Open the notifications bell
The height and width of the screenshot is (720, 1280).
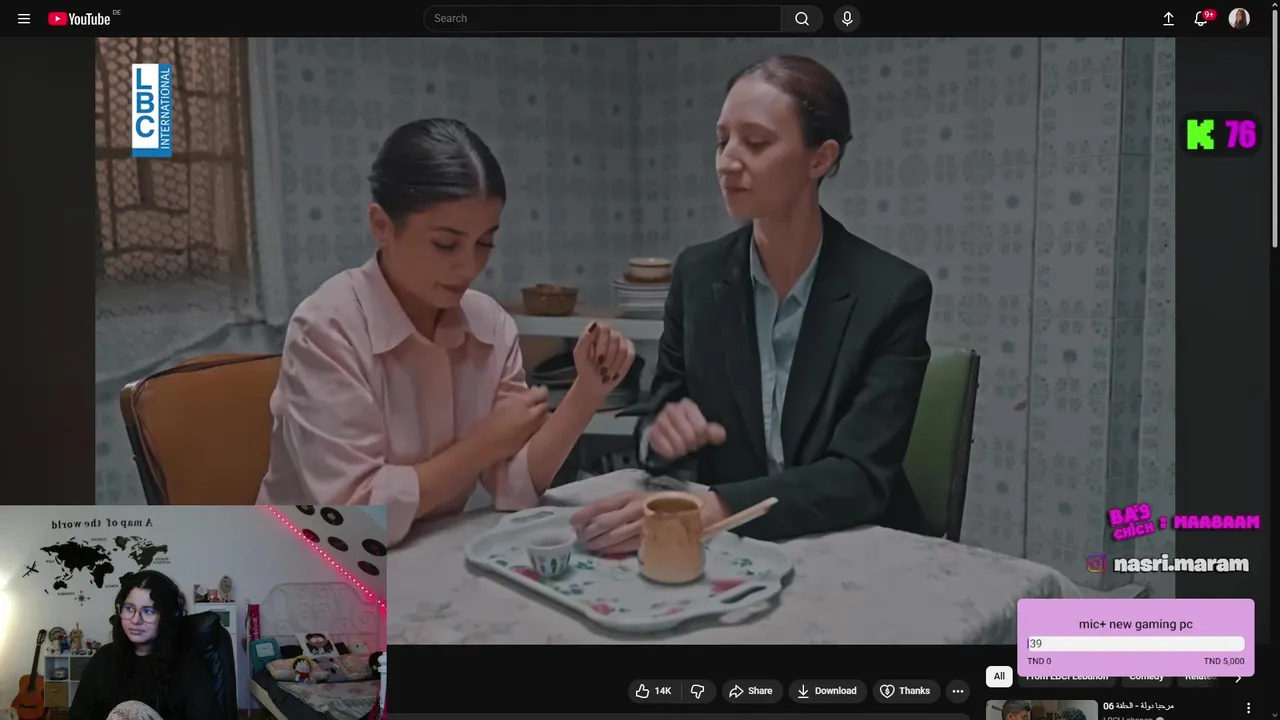[x=1202, y=19]
